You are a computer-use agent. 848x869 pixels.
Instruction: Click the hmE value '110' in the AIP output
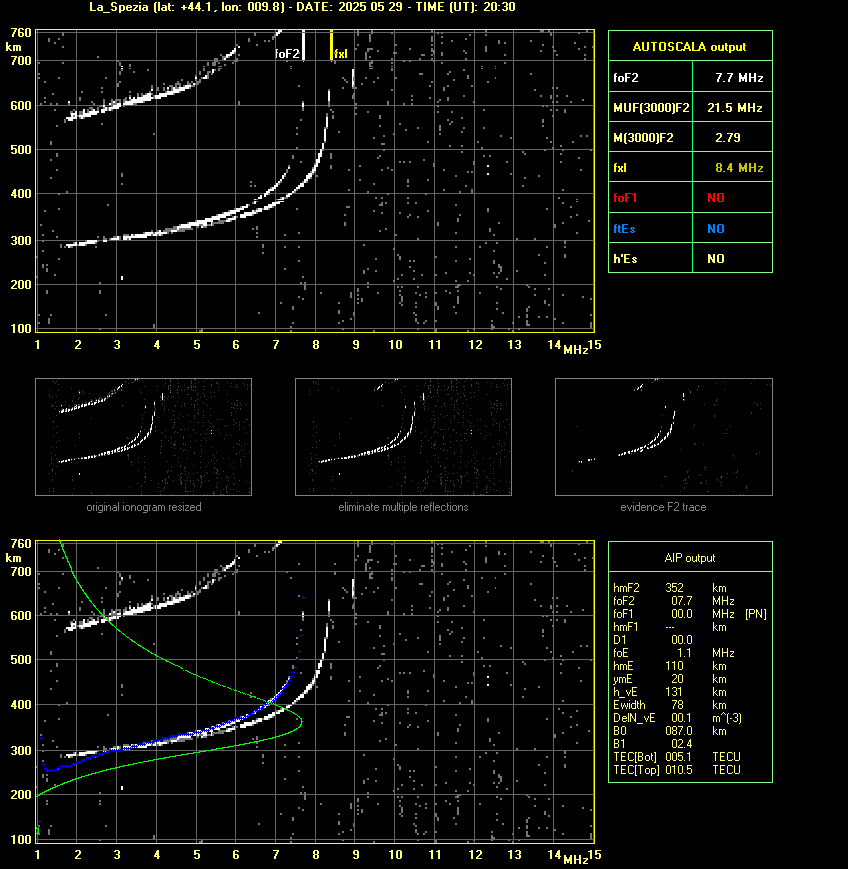[x=675, y=666]
